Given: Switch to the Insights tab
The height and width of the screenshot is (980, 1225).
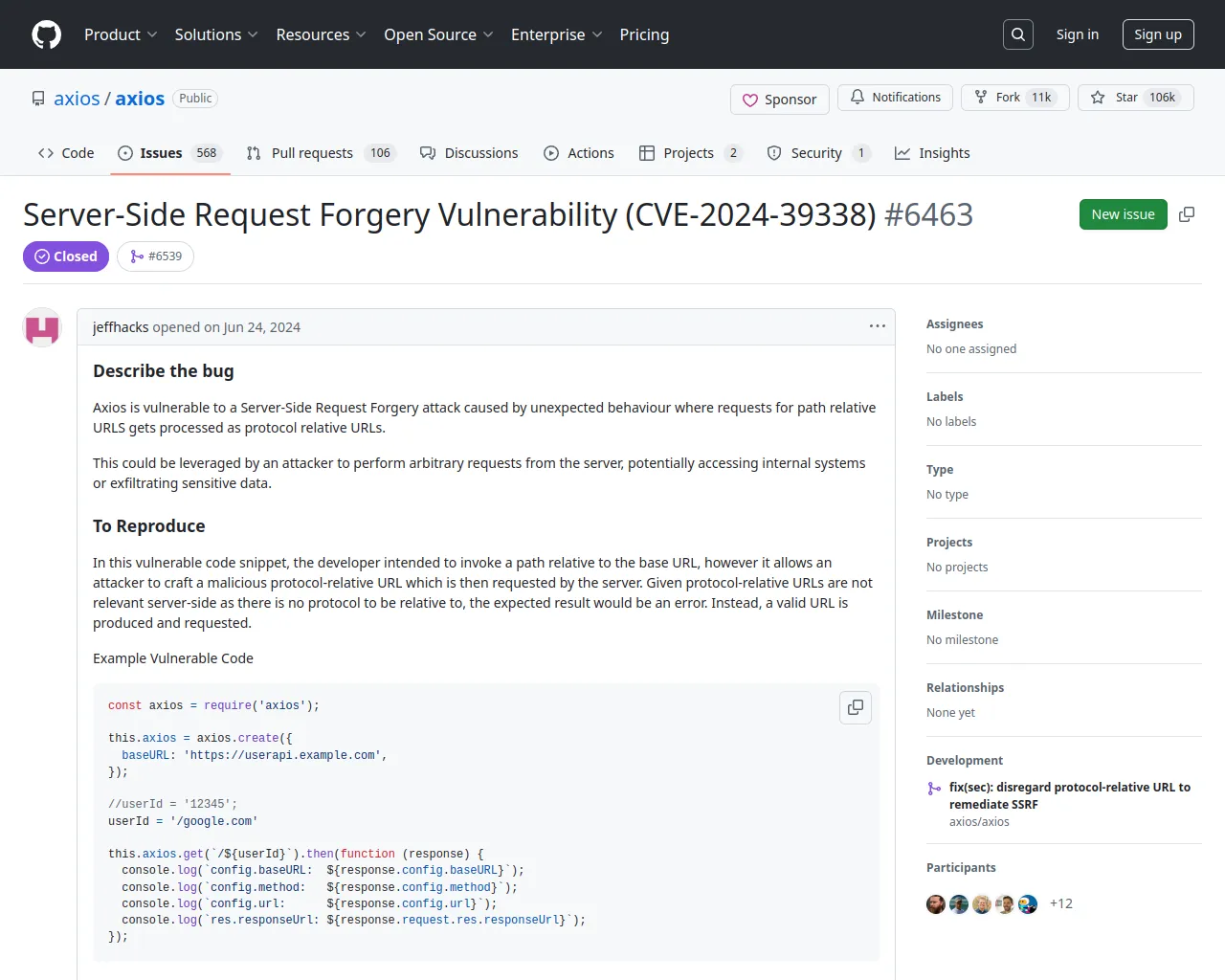Looking at the screenshot, I should [932, 153].
